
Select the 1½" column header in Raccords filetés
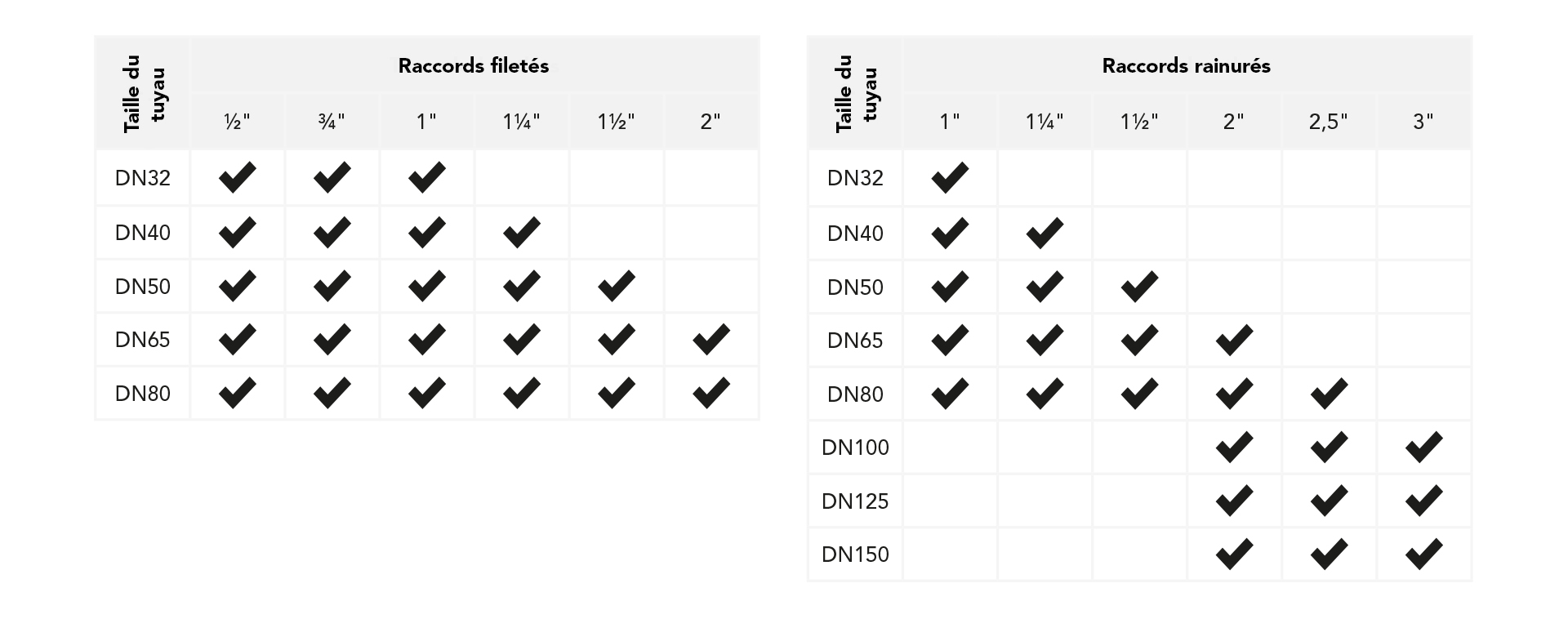616,122
